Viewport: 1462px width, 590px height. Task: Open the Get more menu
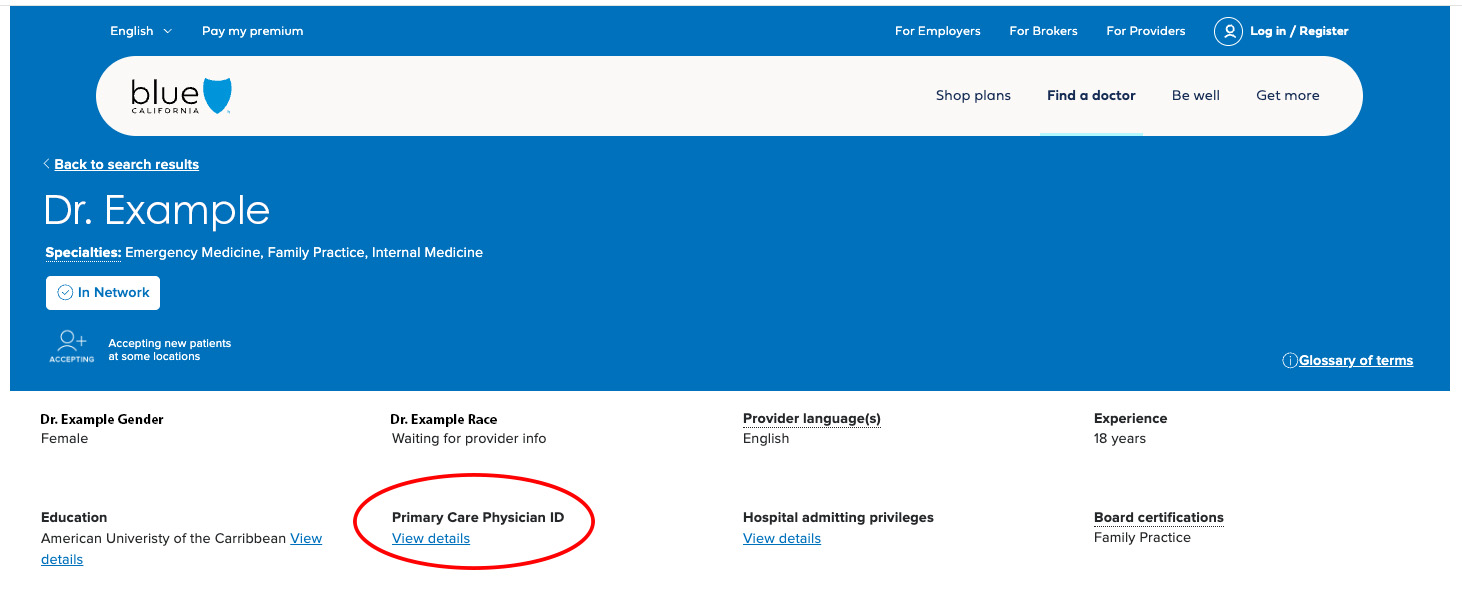pyautogui.click(x=1288, y=96)
